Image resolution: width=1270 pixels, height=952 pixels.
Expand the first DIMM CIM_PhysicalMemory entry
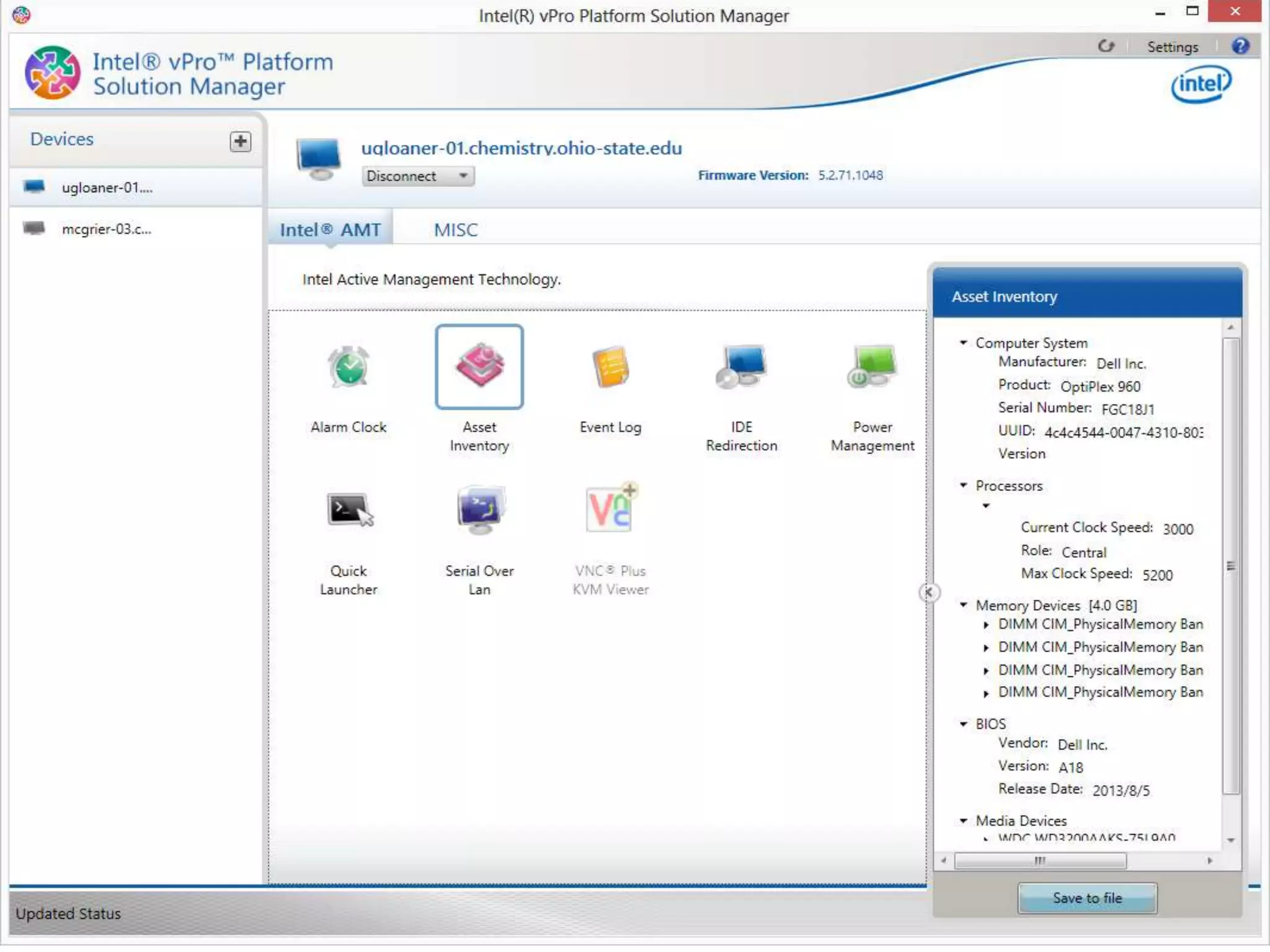[986, 625]
